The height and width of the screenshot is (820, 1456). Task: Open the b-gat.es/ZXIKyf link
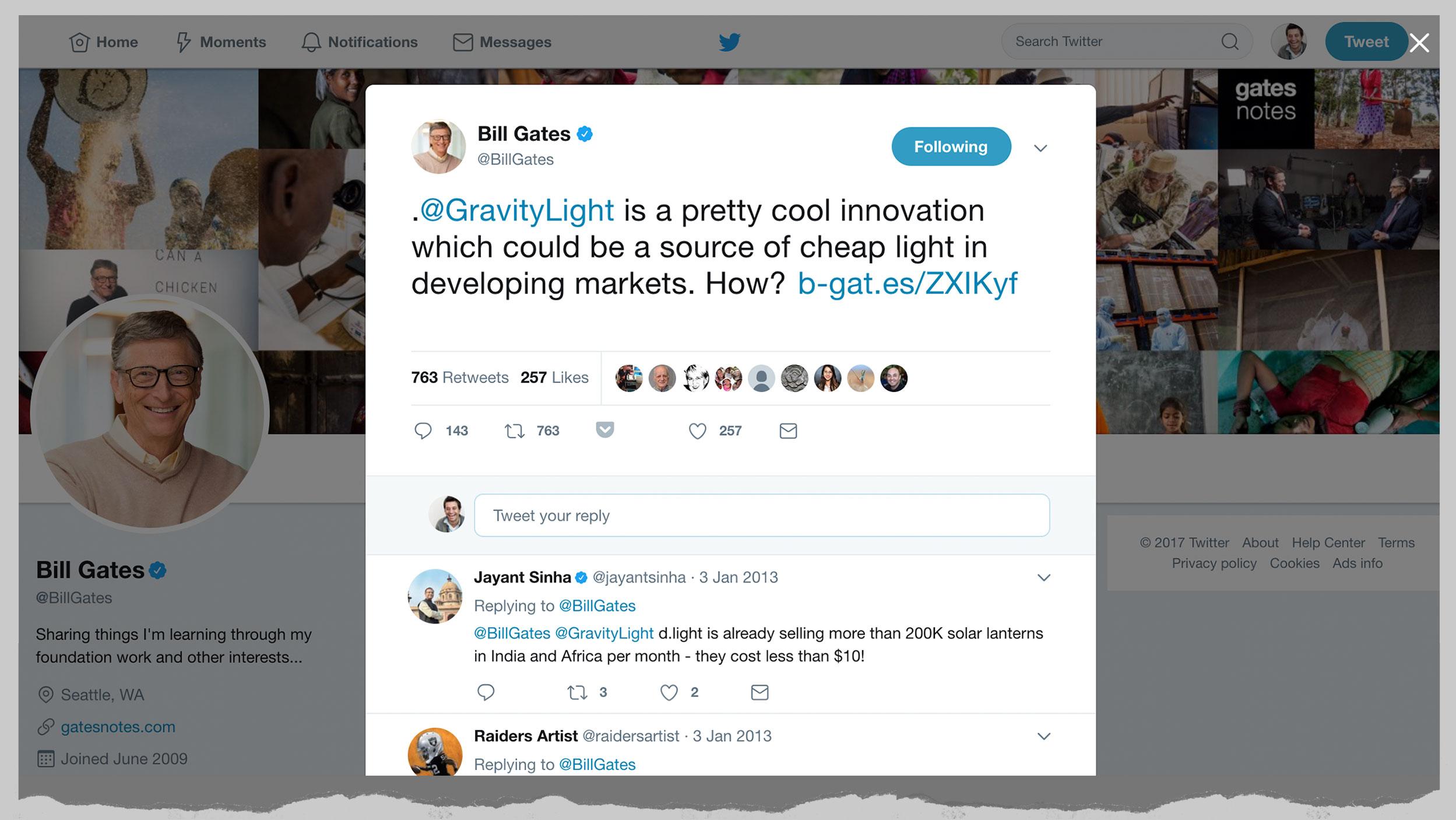[x=907, y=283]
